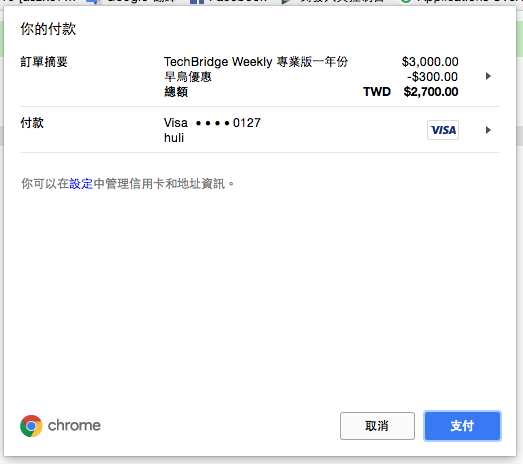Select the 你的付款 dialog title

pos(48,29)
